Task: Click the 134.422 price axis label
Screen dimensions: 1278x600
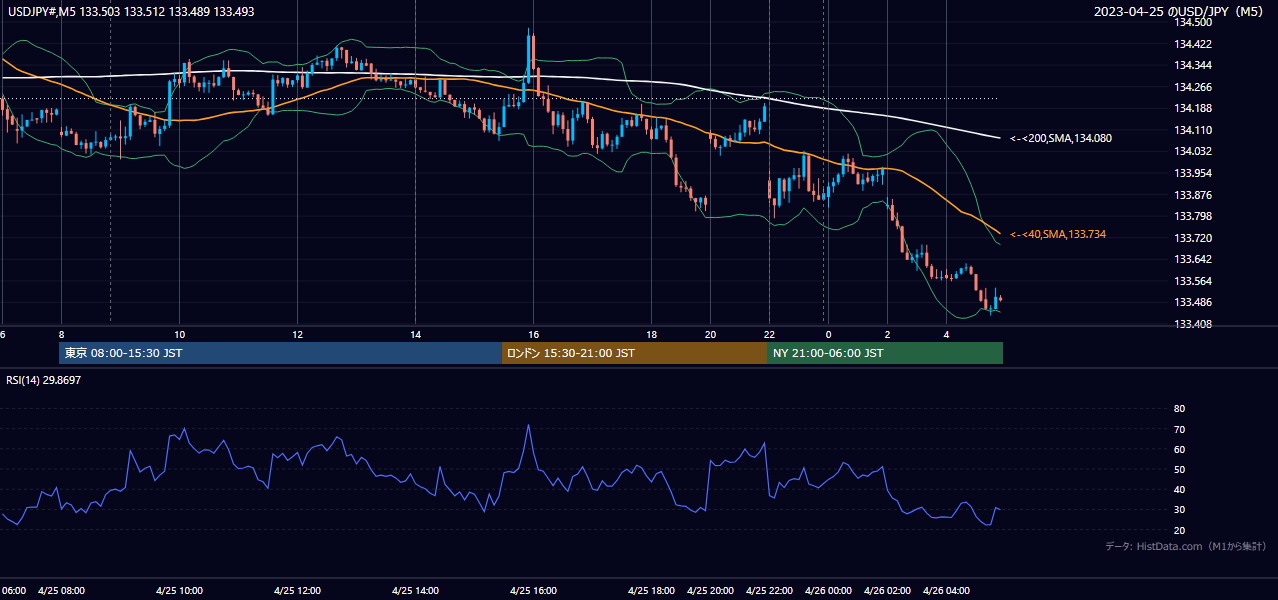Action: [1192, 44]
